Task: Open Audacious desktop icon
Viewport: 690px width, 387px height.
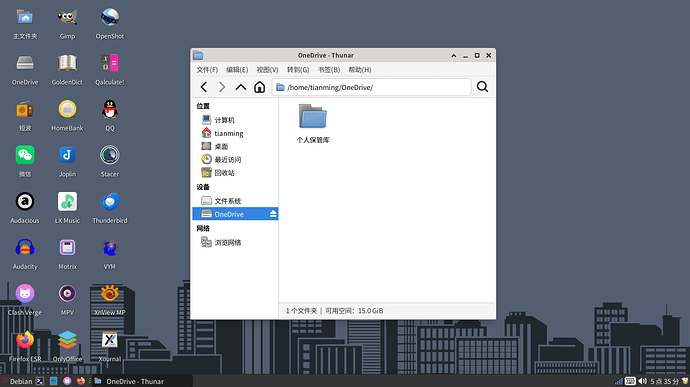Action: tap(25, 208)
